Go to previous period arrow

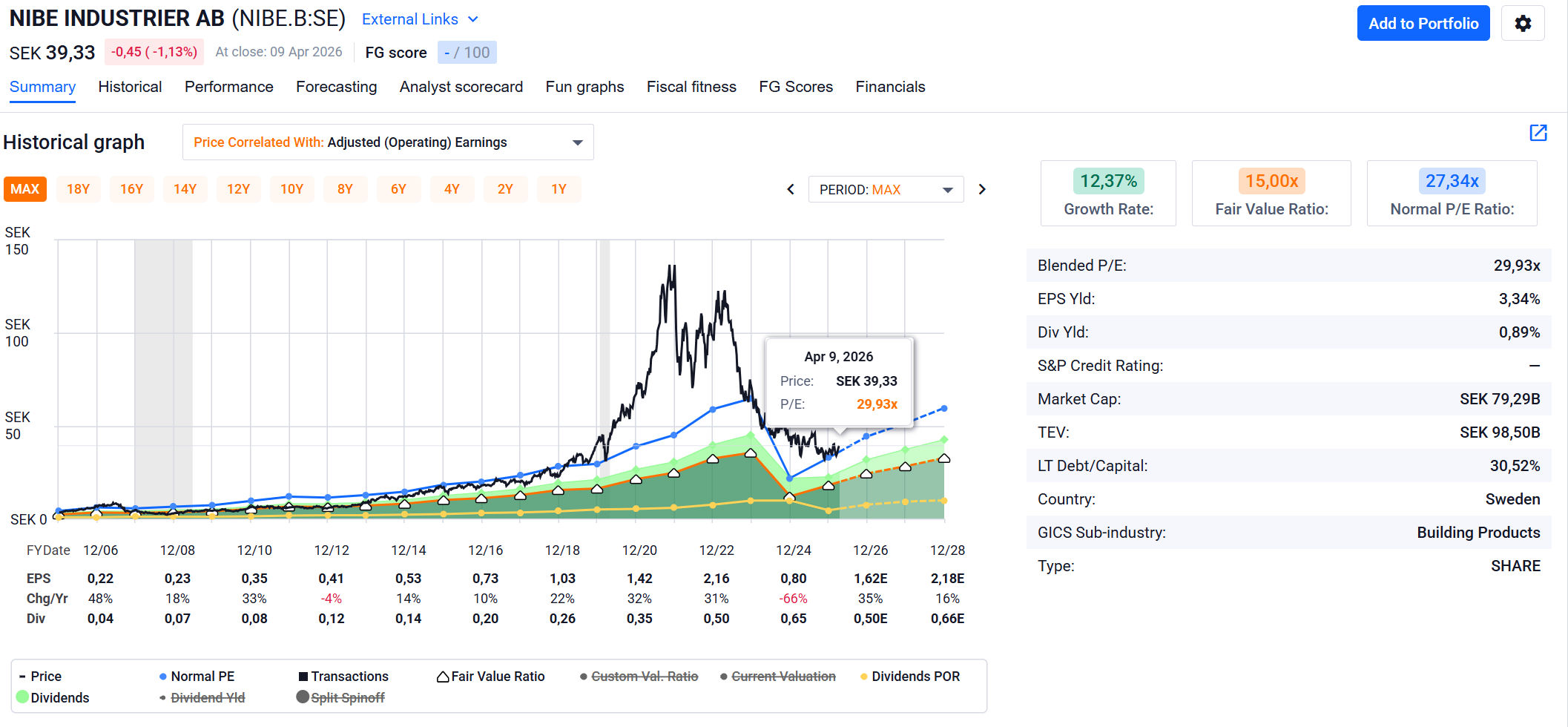791,189
